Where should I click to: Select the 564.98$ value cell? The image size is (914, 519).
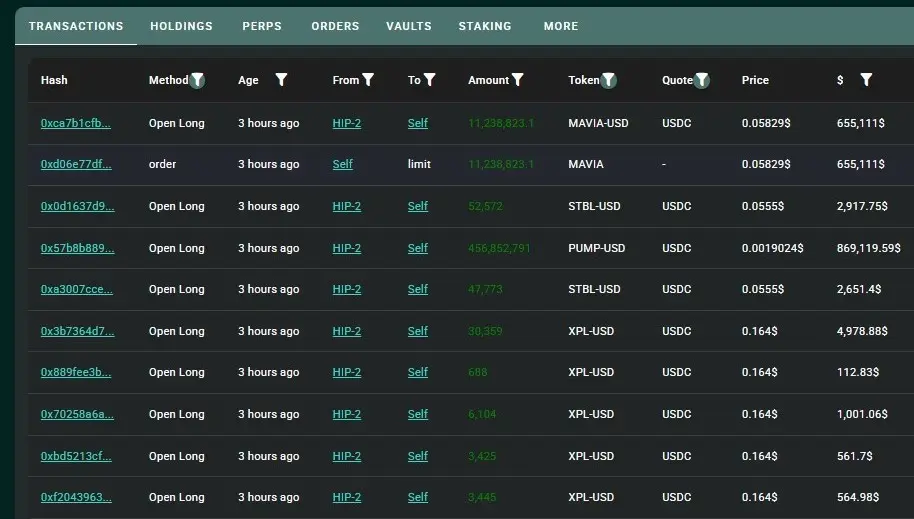(858, 497)
